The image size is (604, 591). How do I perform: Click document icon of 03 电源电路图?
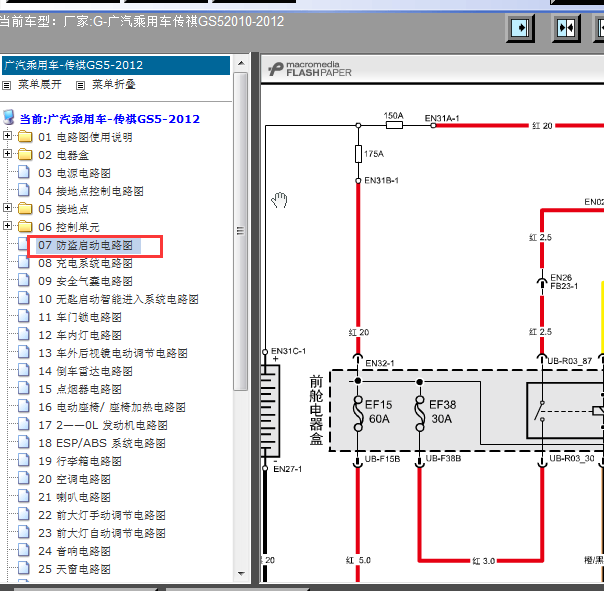pos(24,172)
